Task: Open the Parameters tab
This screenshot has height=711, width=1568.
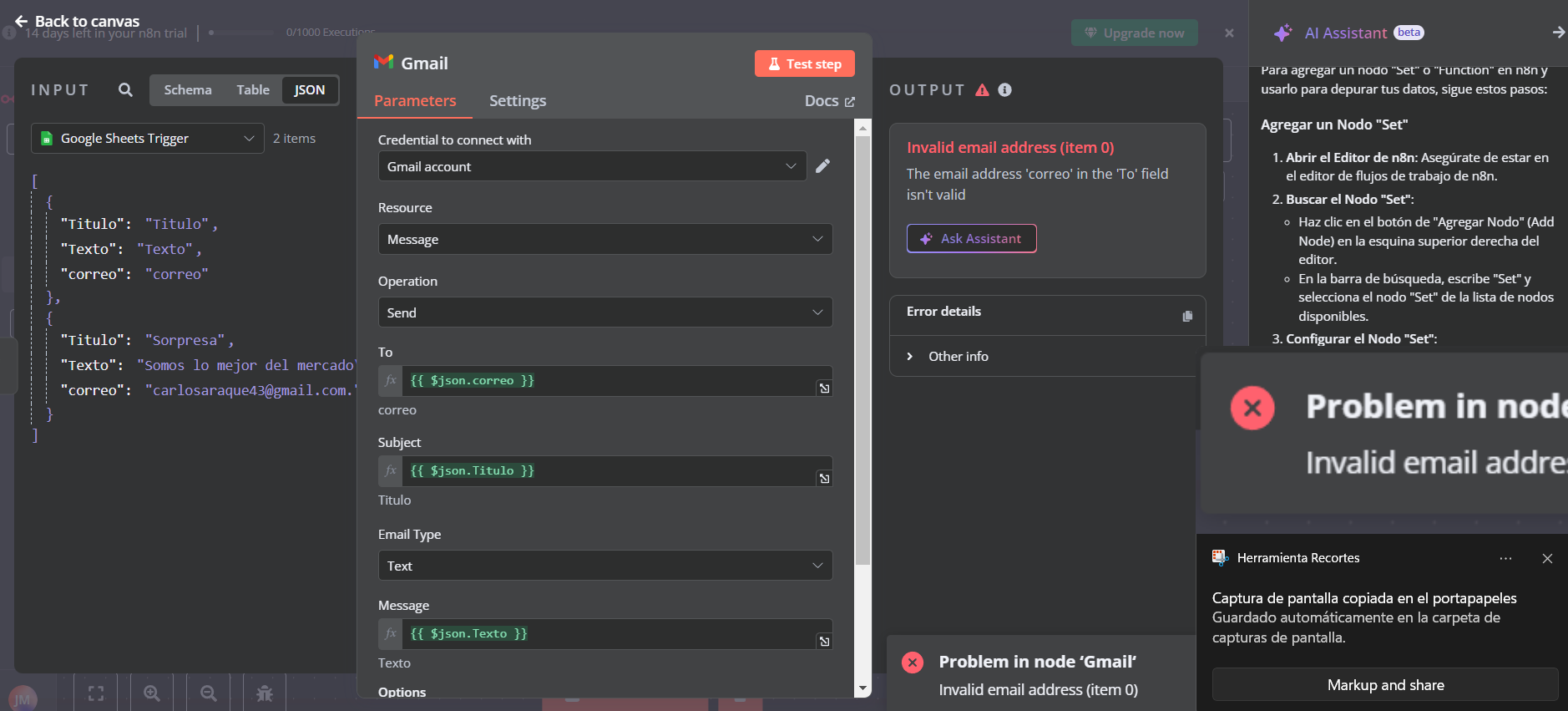Action: 415,101
